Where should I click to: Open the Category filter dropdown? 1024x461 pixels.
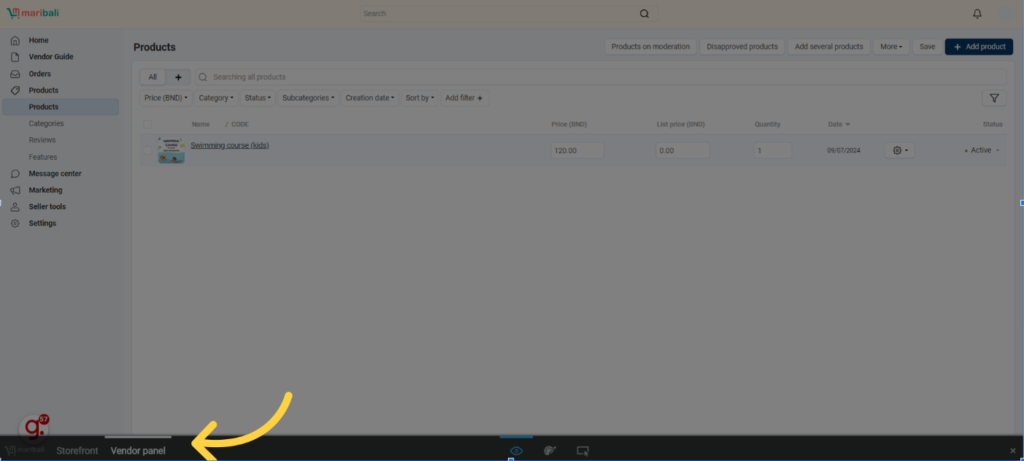pos(216,98)
